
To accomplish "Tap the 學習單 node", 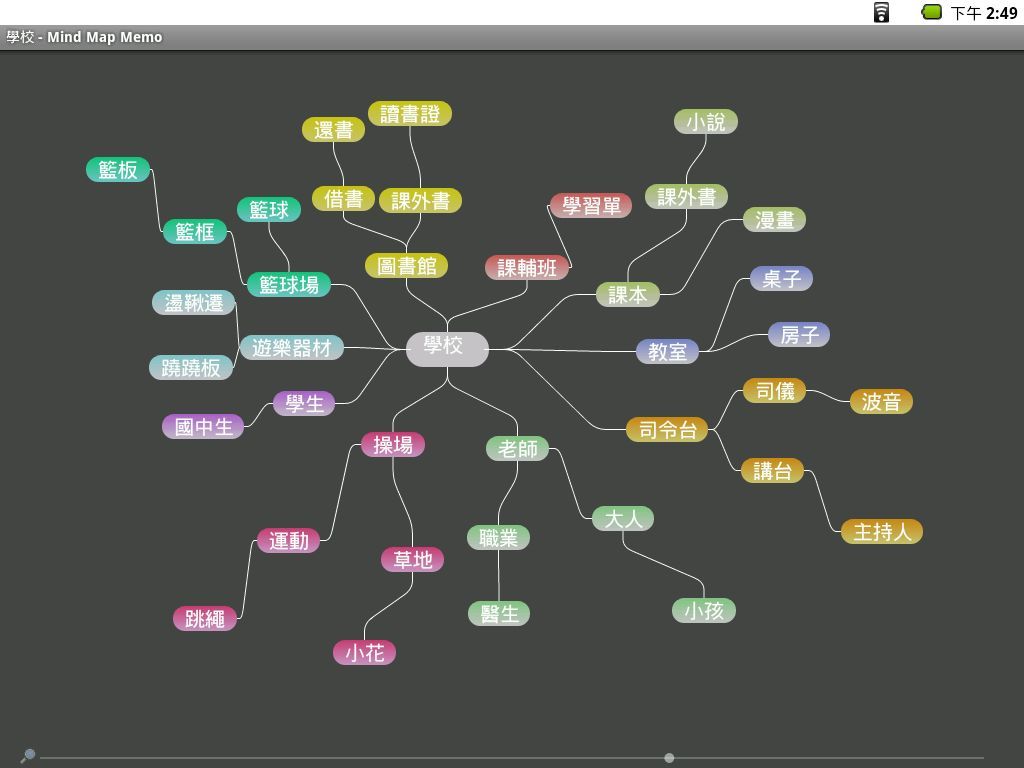I will click(590, 206).
